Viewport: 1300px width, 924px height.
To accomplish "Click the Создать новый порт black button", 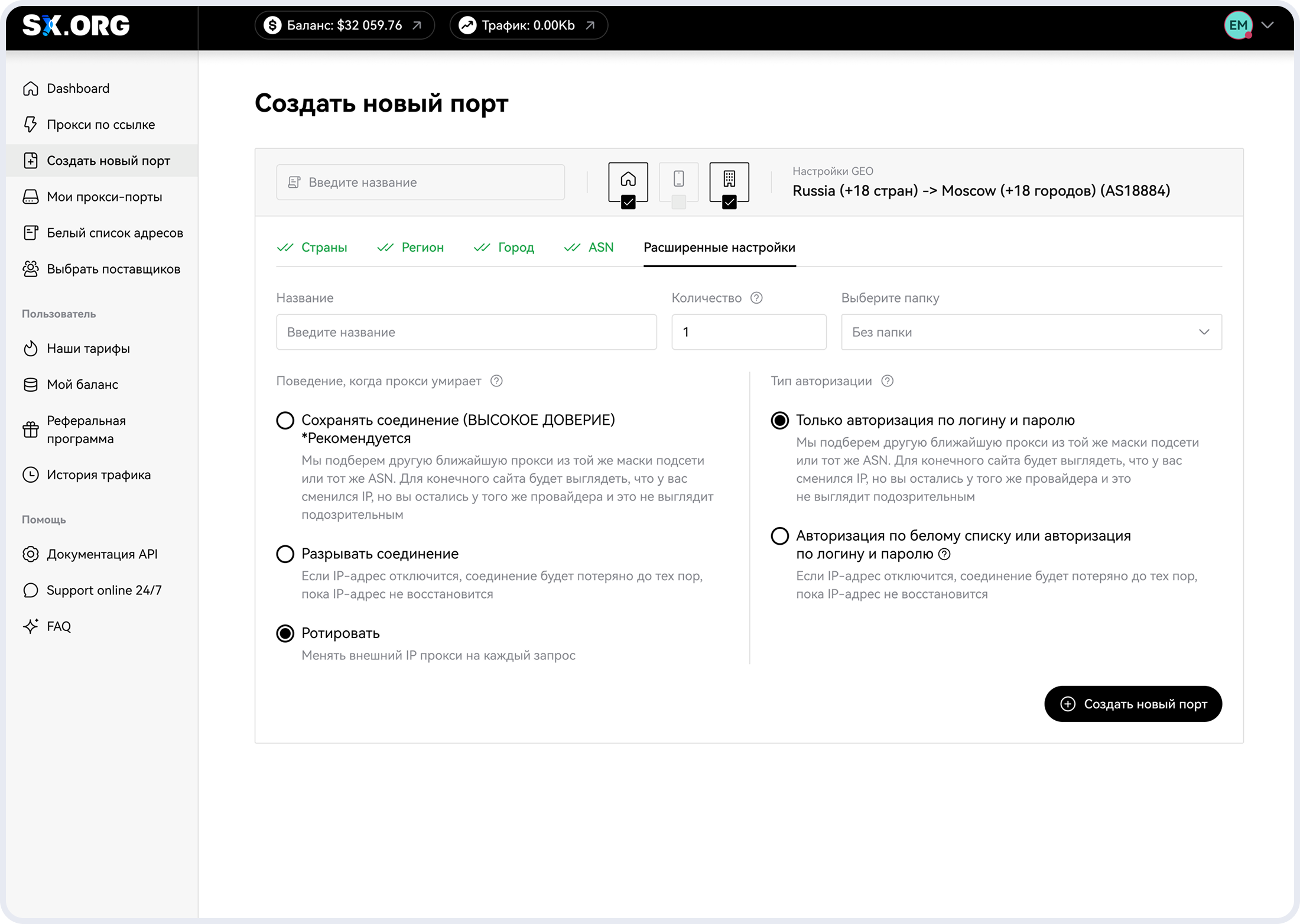I will 1133,704.
